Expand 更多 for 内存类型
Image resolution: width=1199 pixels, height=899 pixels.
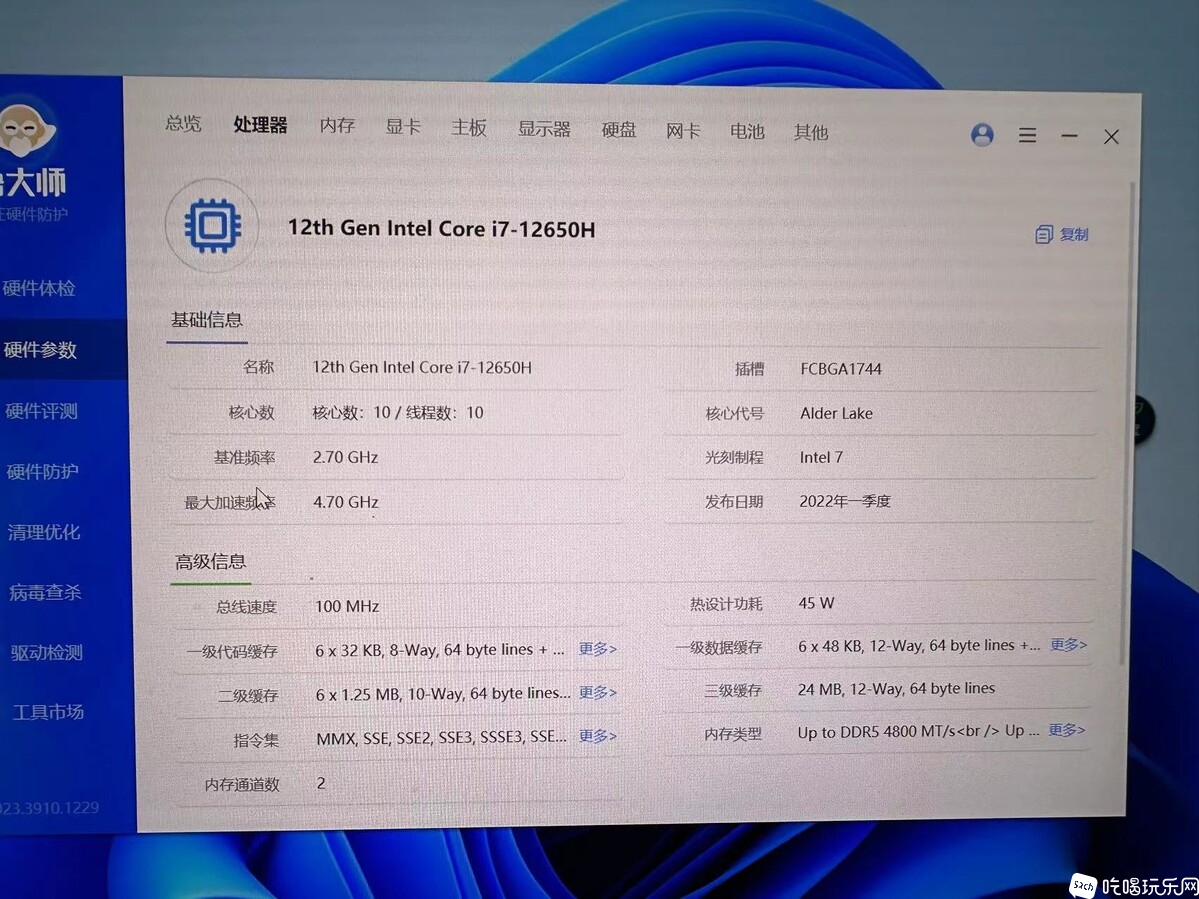1067,730
